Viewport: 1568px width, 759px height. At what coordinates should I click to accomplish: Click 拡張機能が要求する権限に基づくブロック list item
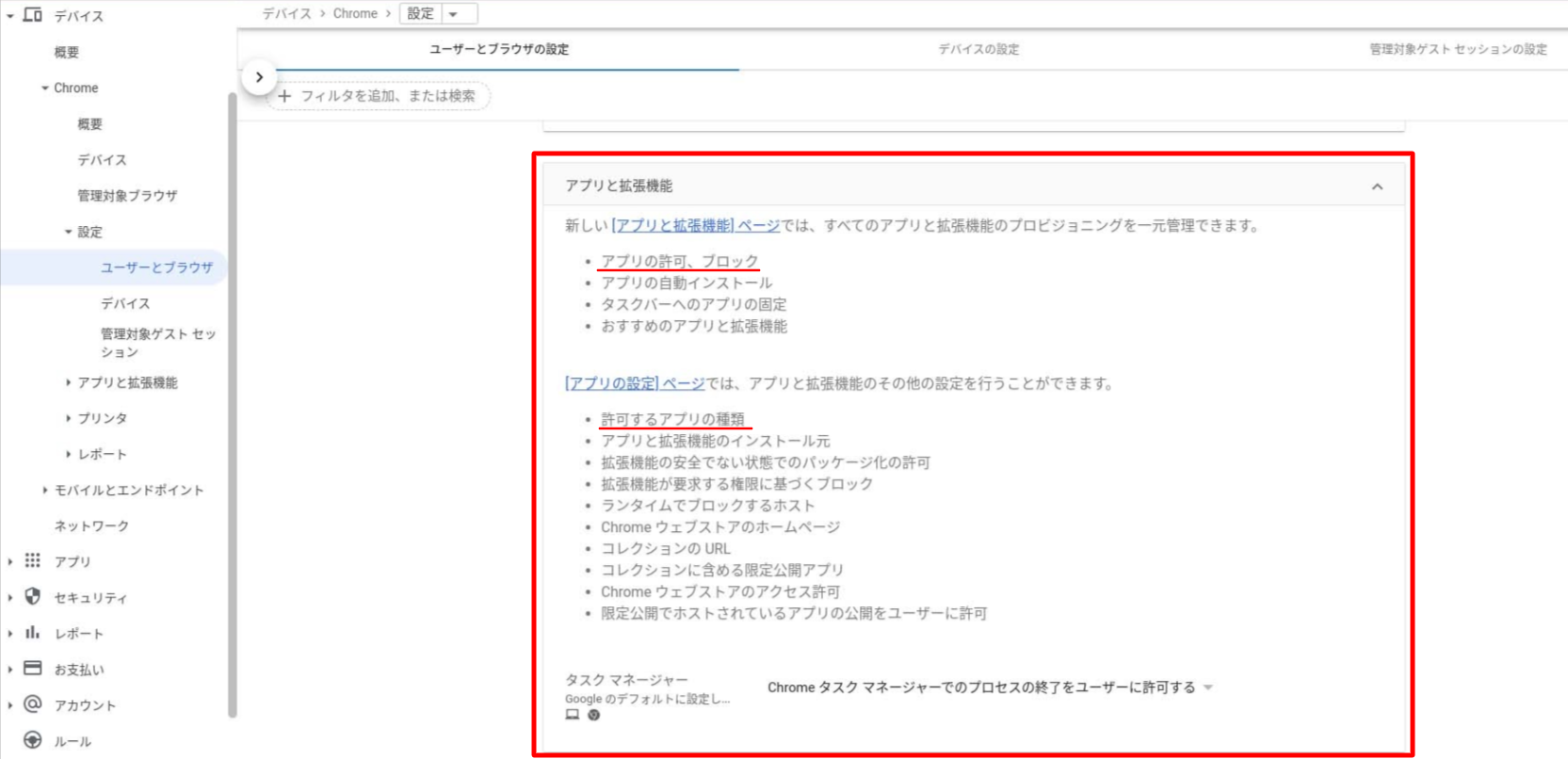736,483
